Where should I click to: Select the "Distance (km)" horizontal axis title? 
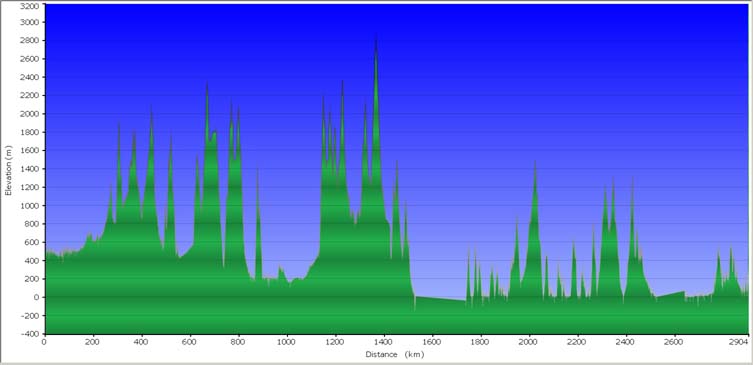(x=395, y=355)
